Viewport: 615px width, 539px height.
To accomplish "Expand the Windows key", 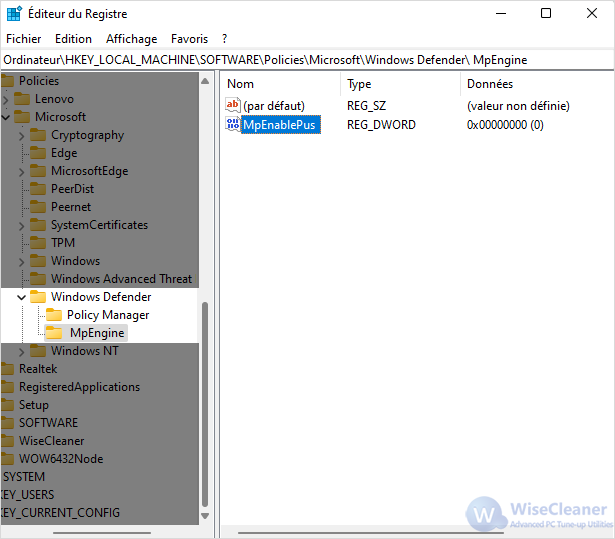I will coord(22,262).
